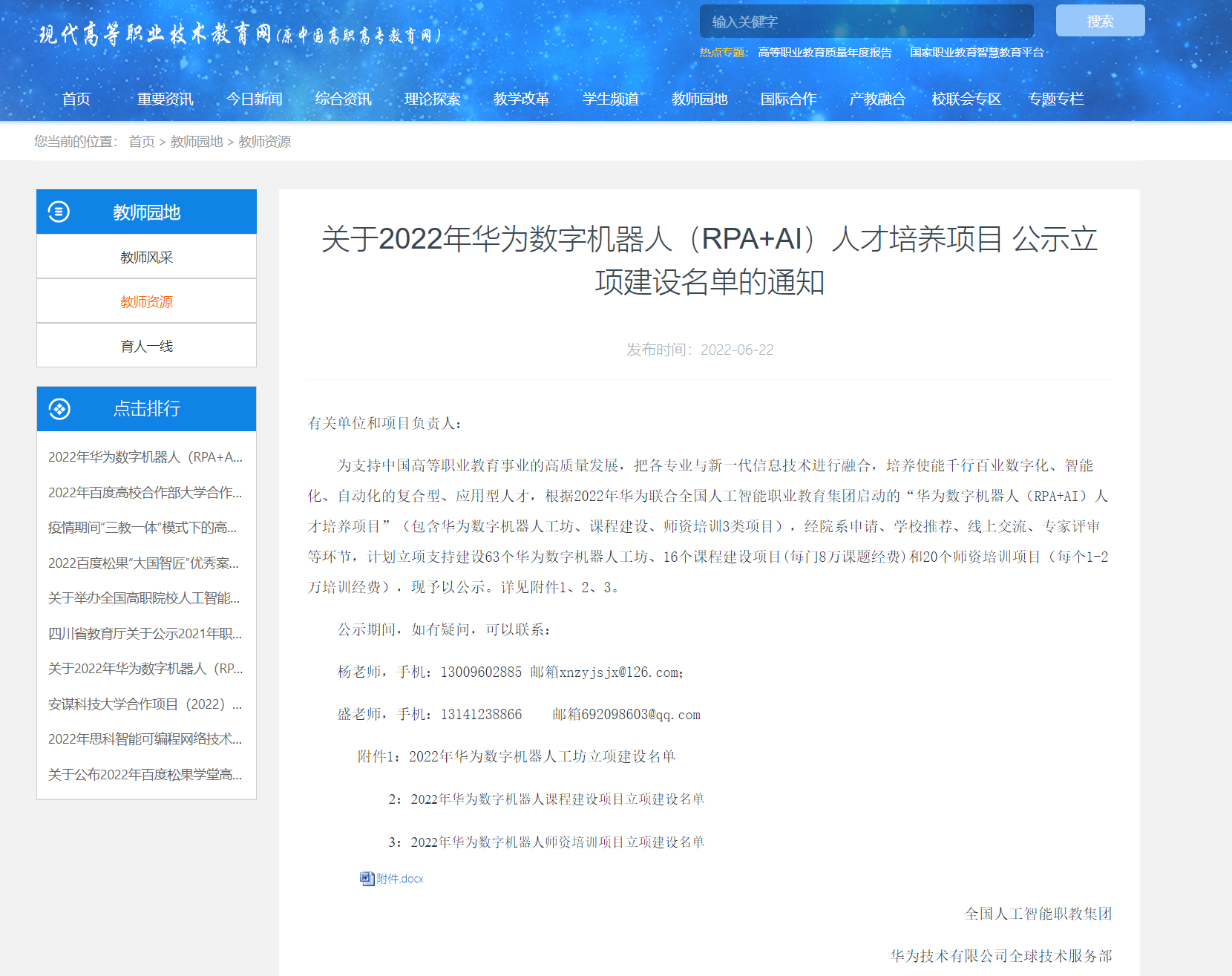The height and width of the screenshot is (976, 1232).
Task: Select 理论探索 in the top menu
Action: tap(433, 99)
